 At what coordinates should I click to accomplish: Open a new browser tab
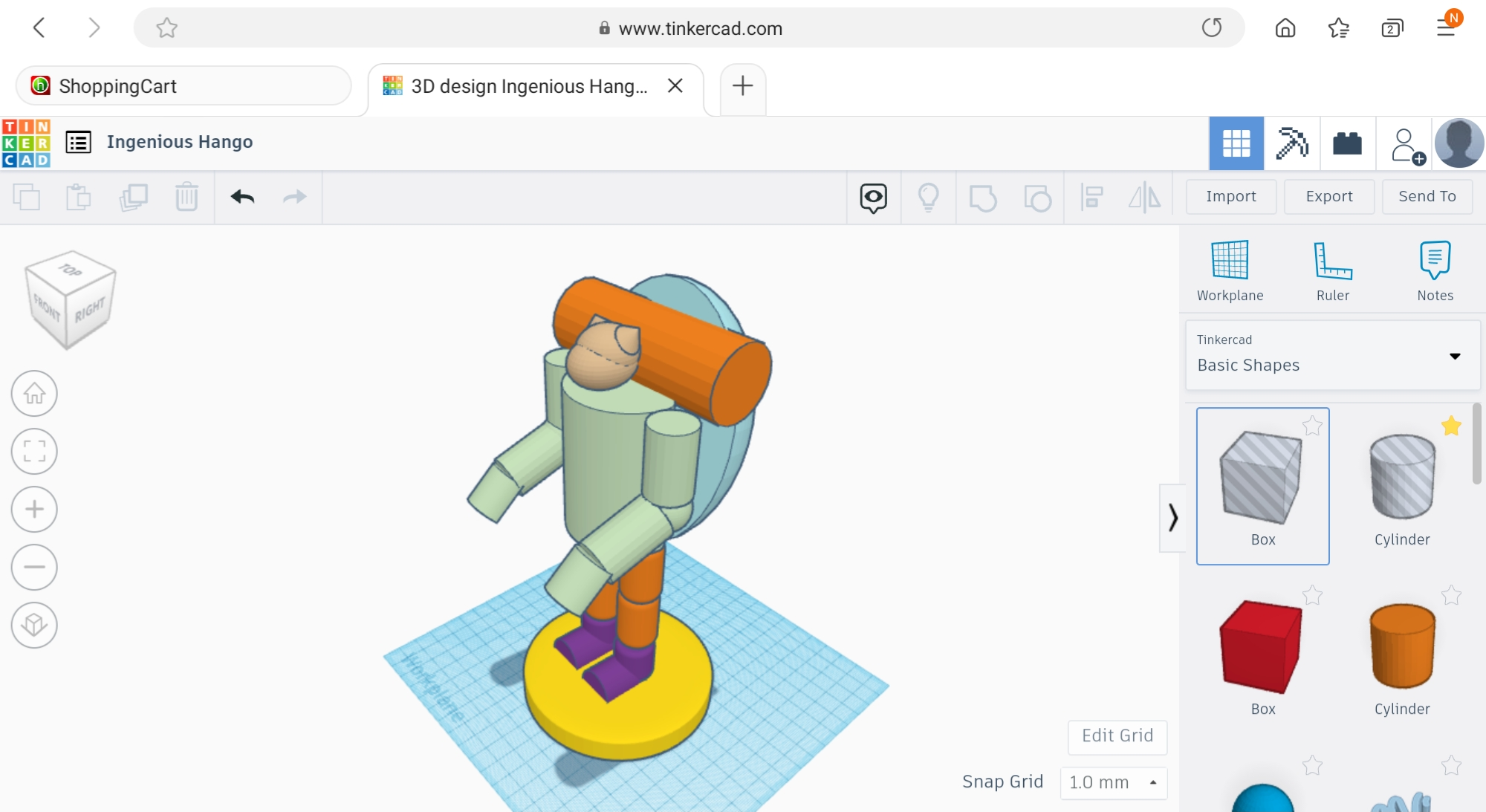pos(742,86)
